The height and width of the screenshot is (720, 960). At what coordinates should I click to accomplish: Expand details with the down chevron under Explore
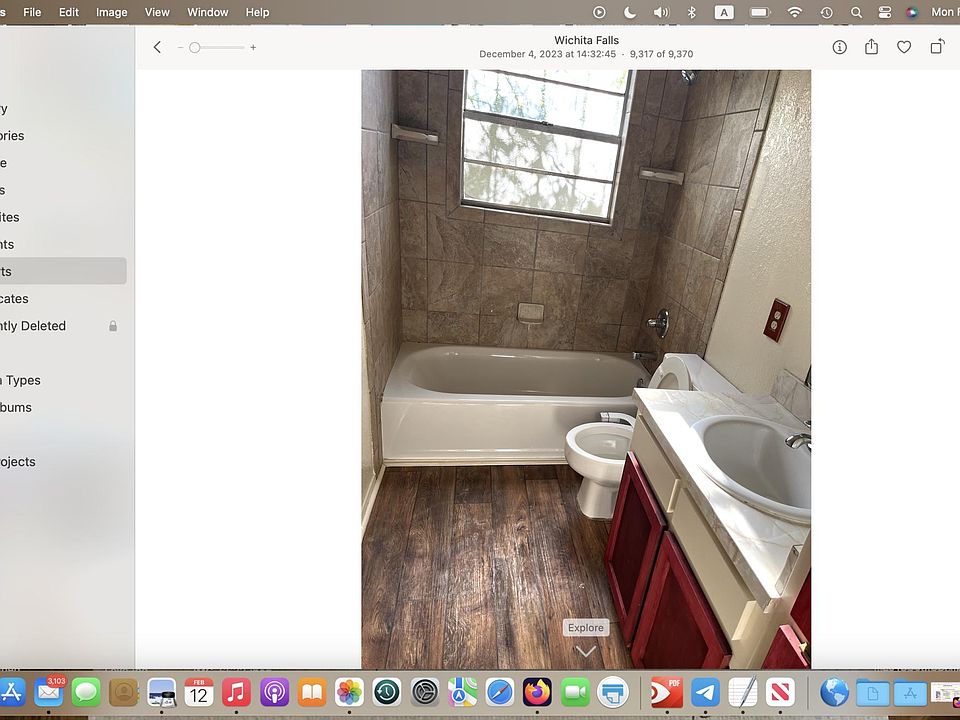[x=586, y=651]
